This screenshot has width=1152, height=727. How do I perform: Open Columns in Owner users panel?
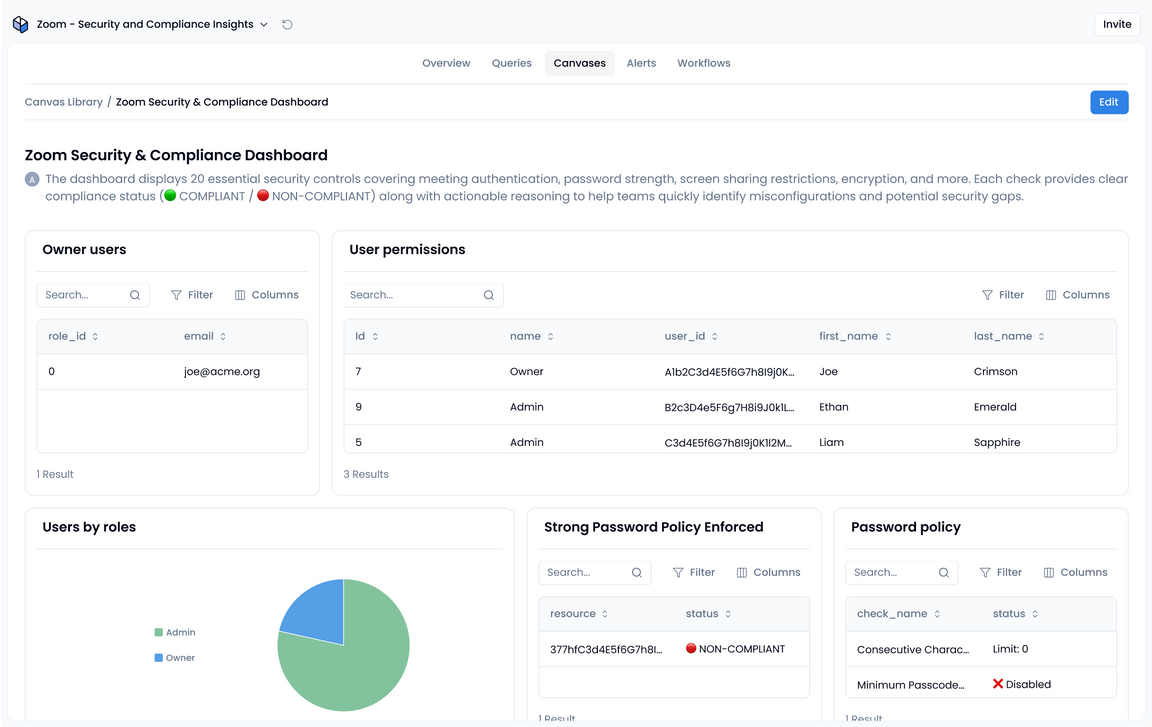tap(267, 295)
